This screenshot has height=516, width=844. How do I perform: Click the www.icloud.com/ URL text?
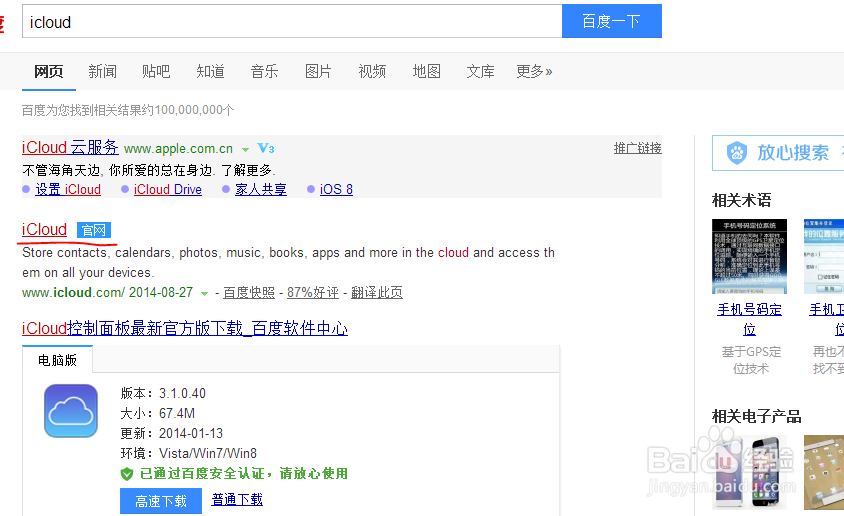[x=73, y=293]
